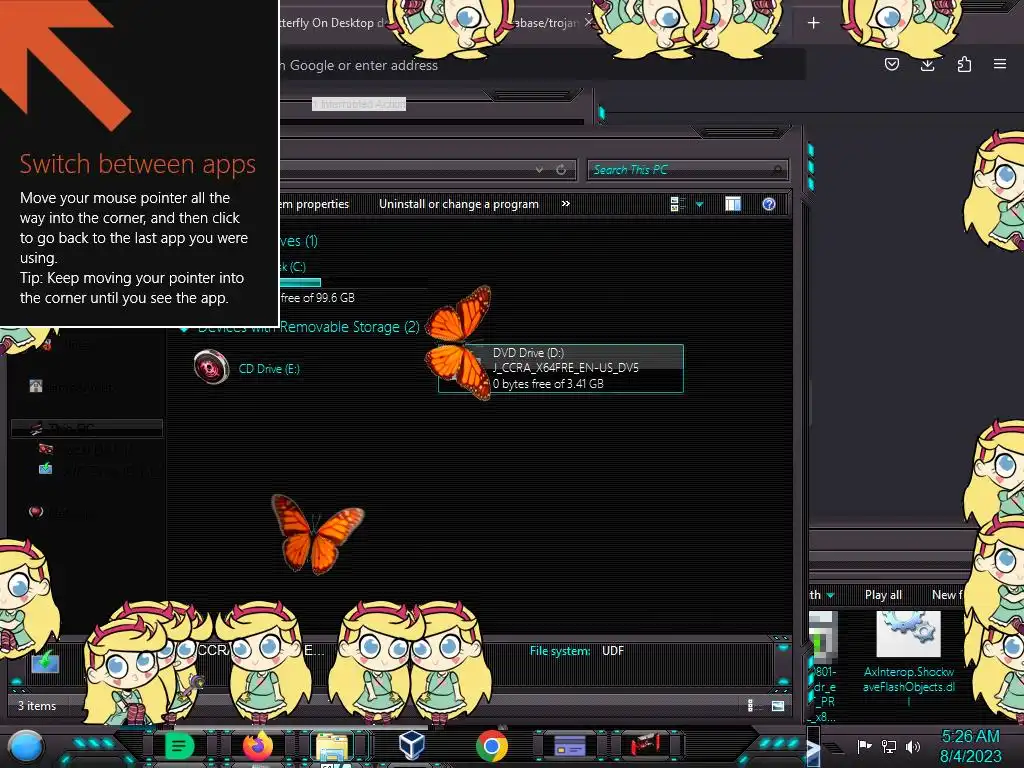Collapse Devices with Removable Storage group

tap(185, 328)
